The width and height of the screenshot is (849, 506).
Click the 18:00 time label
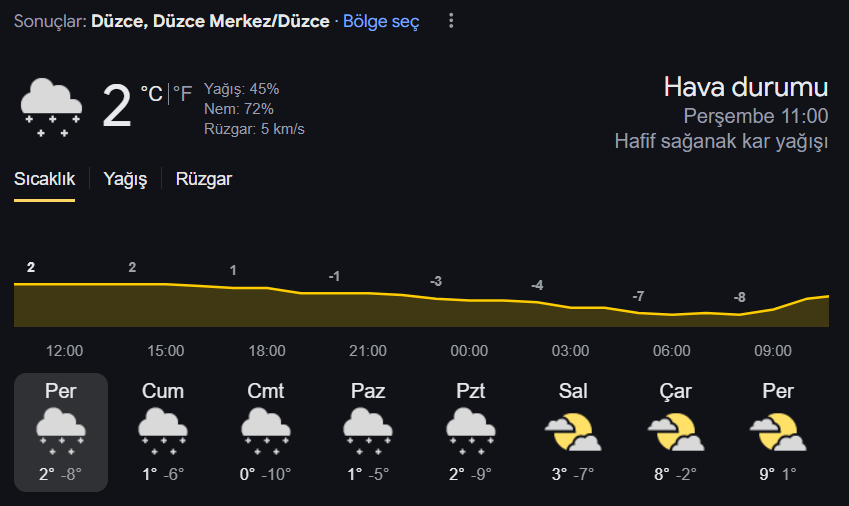point(266,351)
